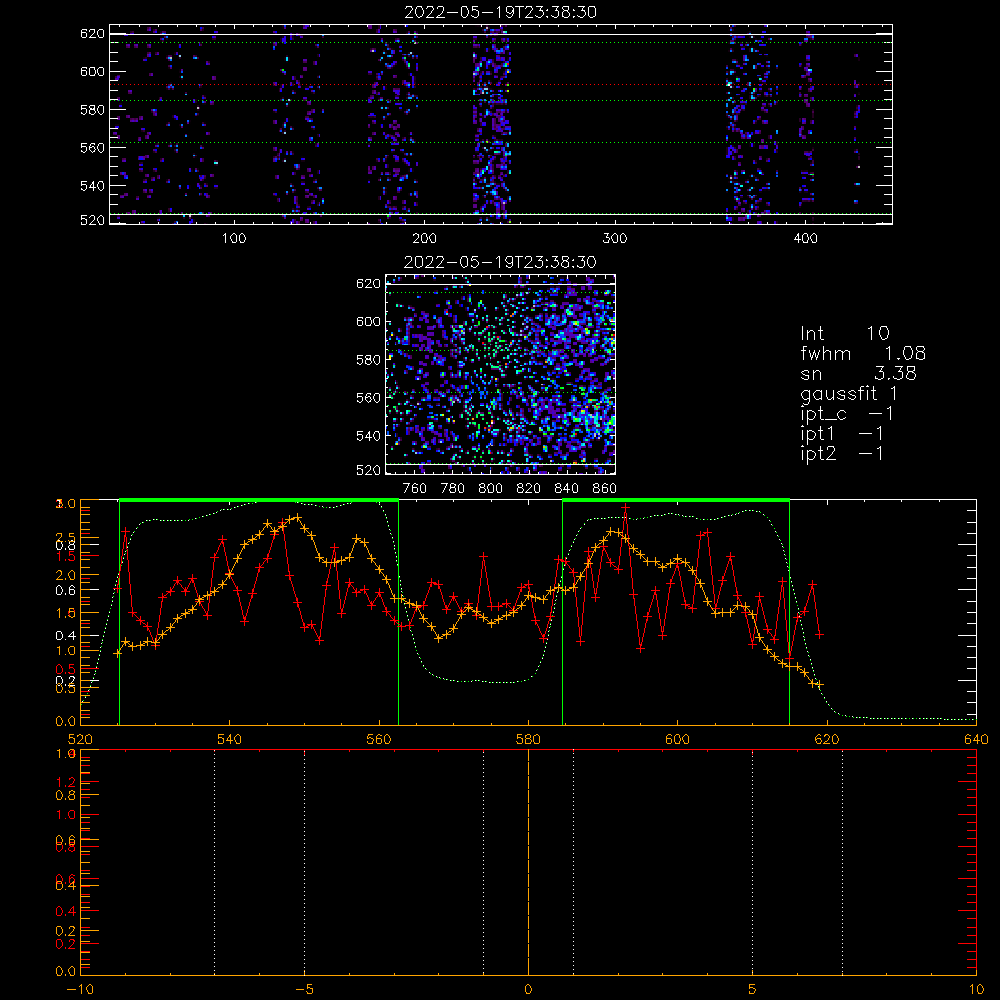Click the red dotted horizontal line in top plot
This screenshot has height=1000, width=1000.
[501, 84]
